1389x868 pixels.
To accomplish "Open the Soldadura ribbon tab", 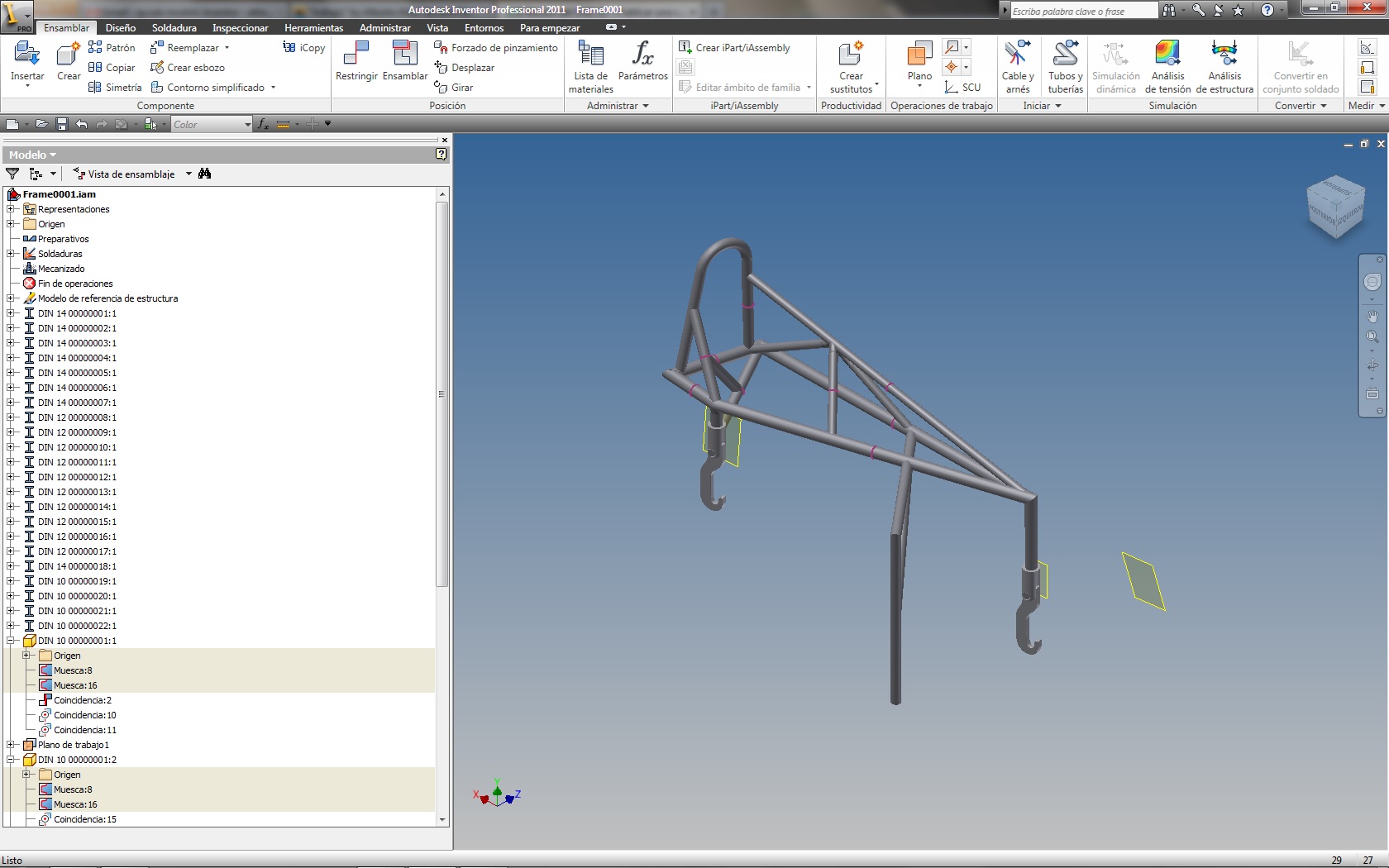I will tap(174, 27).
